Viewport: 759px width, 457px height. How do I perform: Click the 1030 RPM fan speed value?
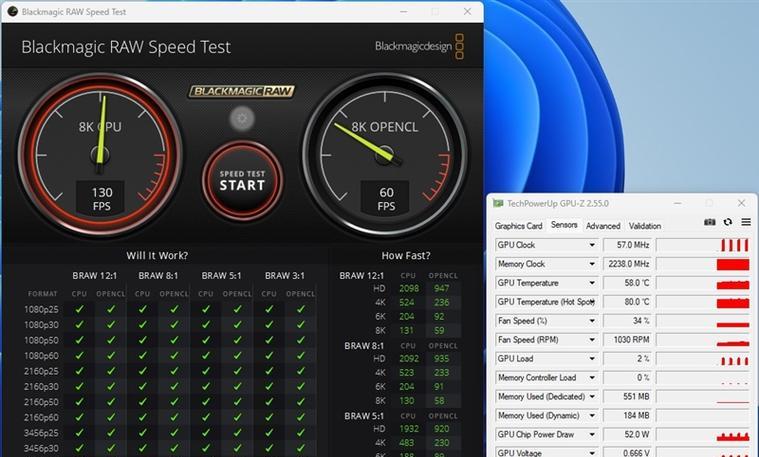point(628,340)
